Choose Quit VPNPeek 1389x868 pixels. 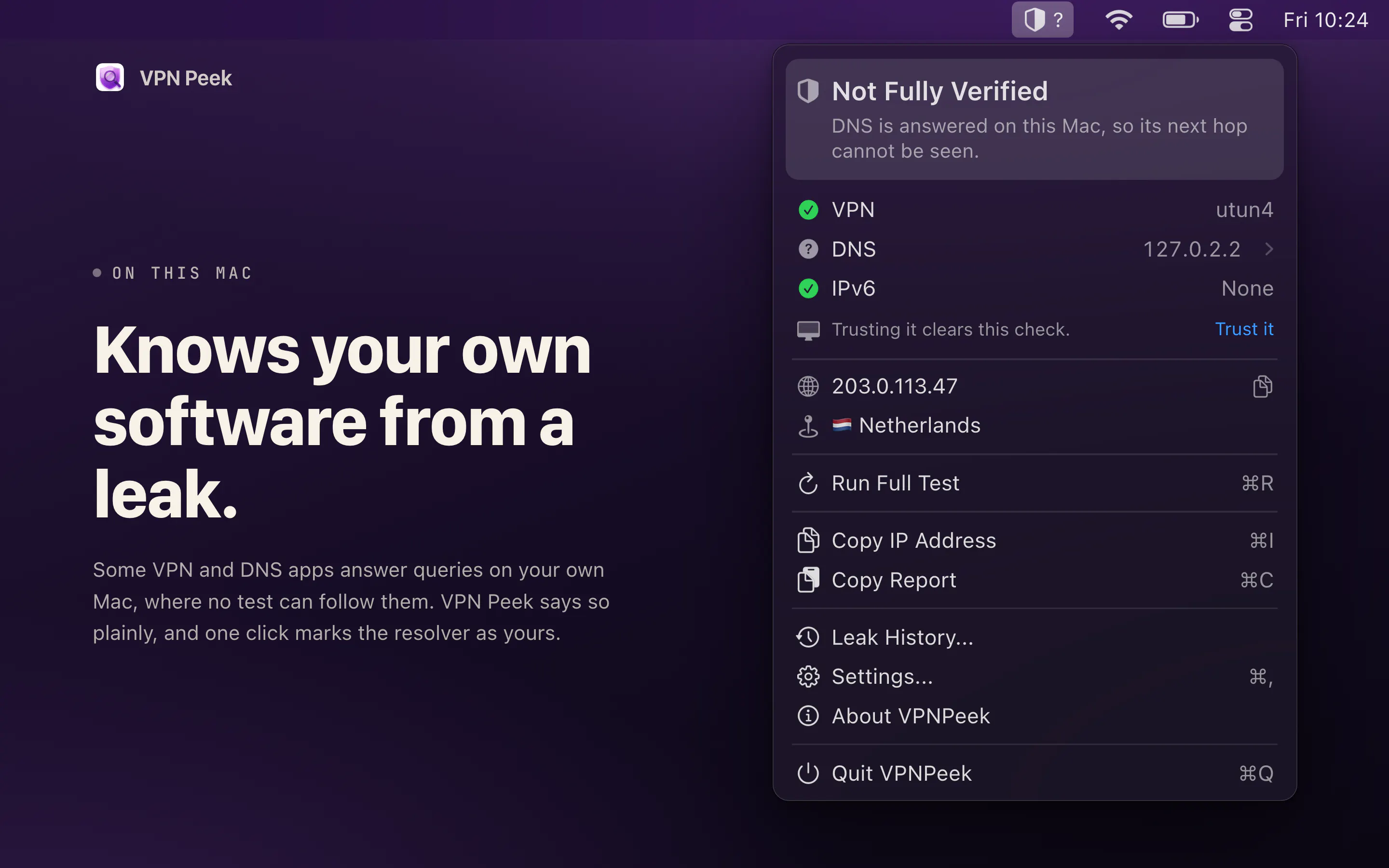(1035, 773)
